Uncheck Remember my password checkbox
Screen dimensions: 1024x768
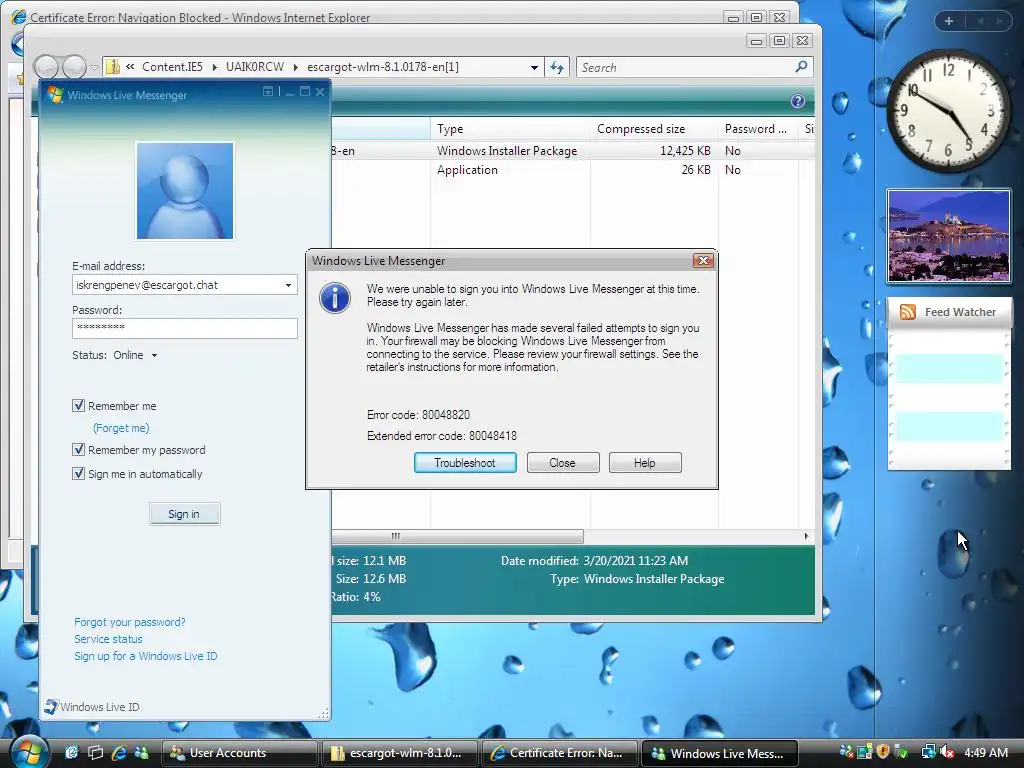point(78,449)
